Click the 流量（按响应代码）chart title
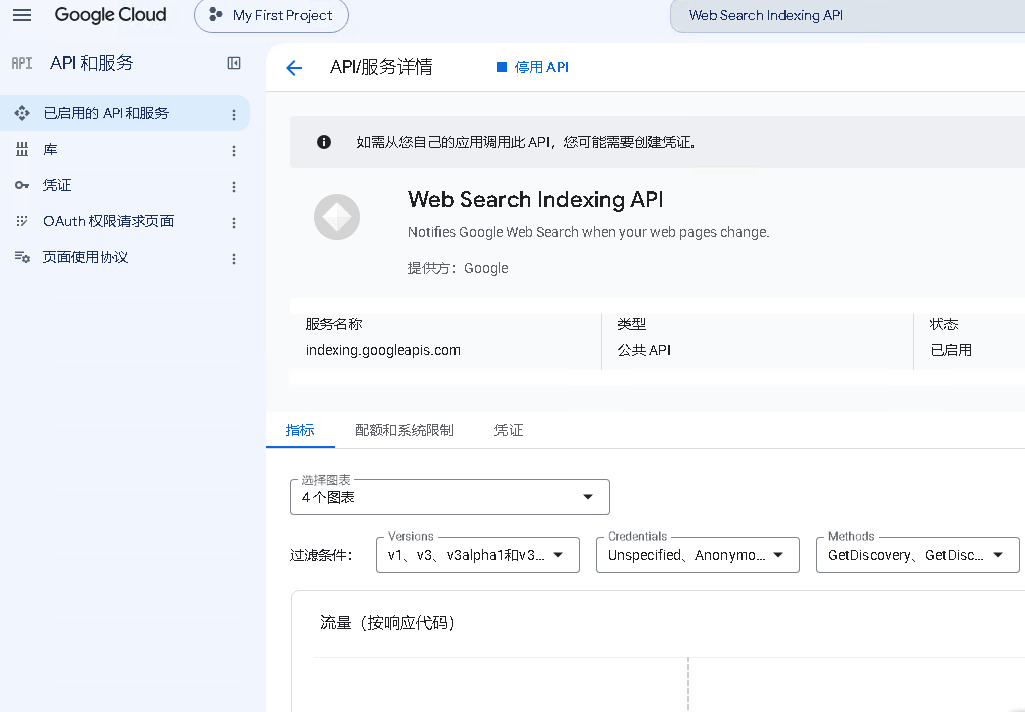Screen dimensions: 1025x712 [x=387, y=623]
